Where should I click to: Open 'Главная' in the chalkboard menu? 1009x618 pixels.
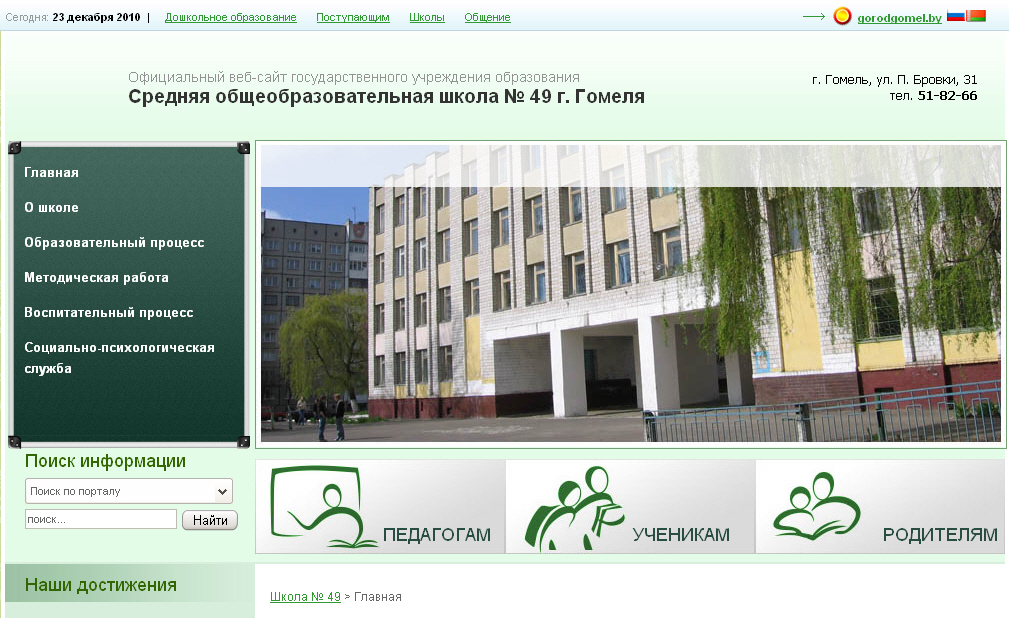coord(51,173)
